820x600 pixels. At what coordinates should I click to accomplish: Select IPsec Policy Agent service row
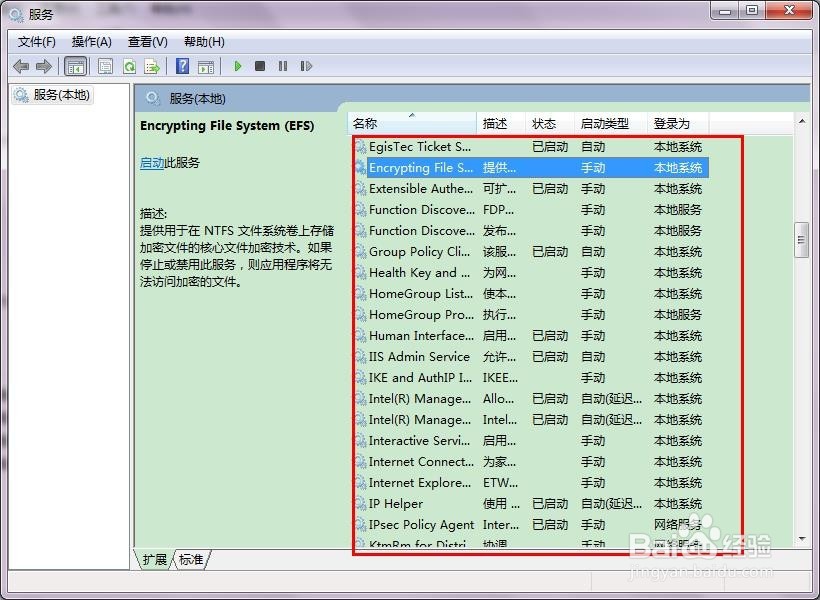[x=531, y=525]
